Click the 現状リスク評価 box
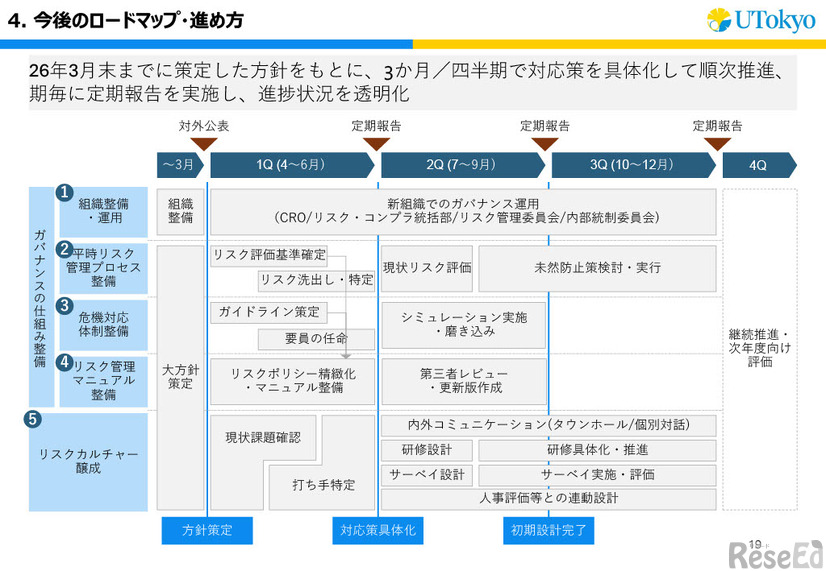Screen dimensions: 826x571 tap(427, 268)
